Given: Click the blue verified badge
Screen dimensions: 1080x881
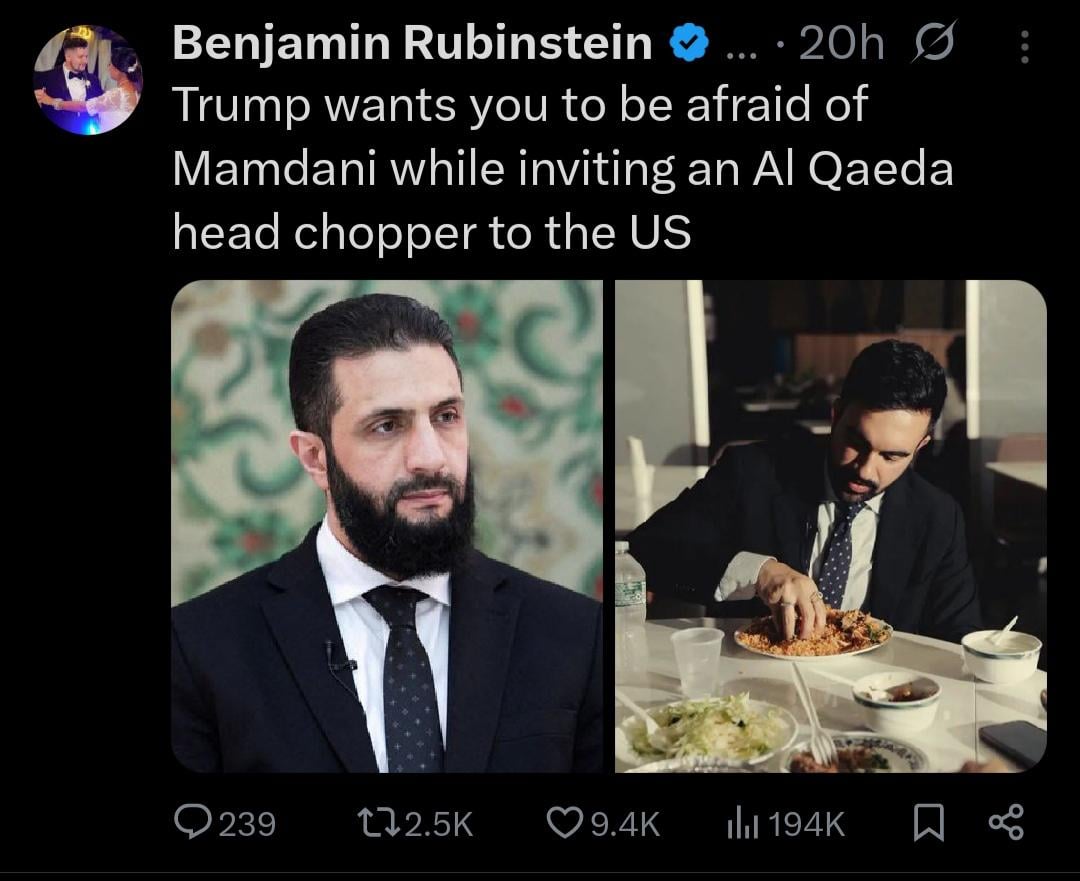Looking at the screenshot, I should pyautogui.click(x=689, y=45).
